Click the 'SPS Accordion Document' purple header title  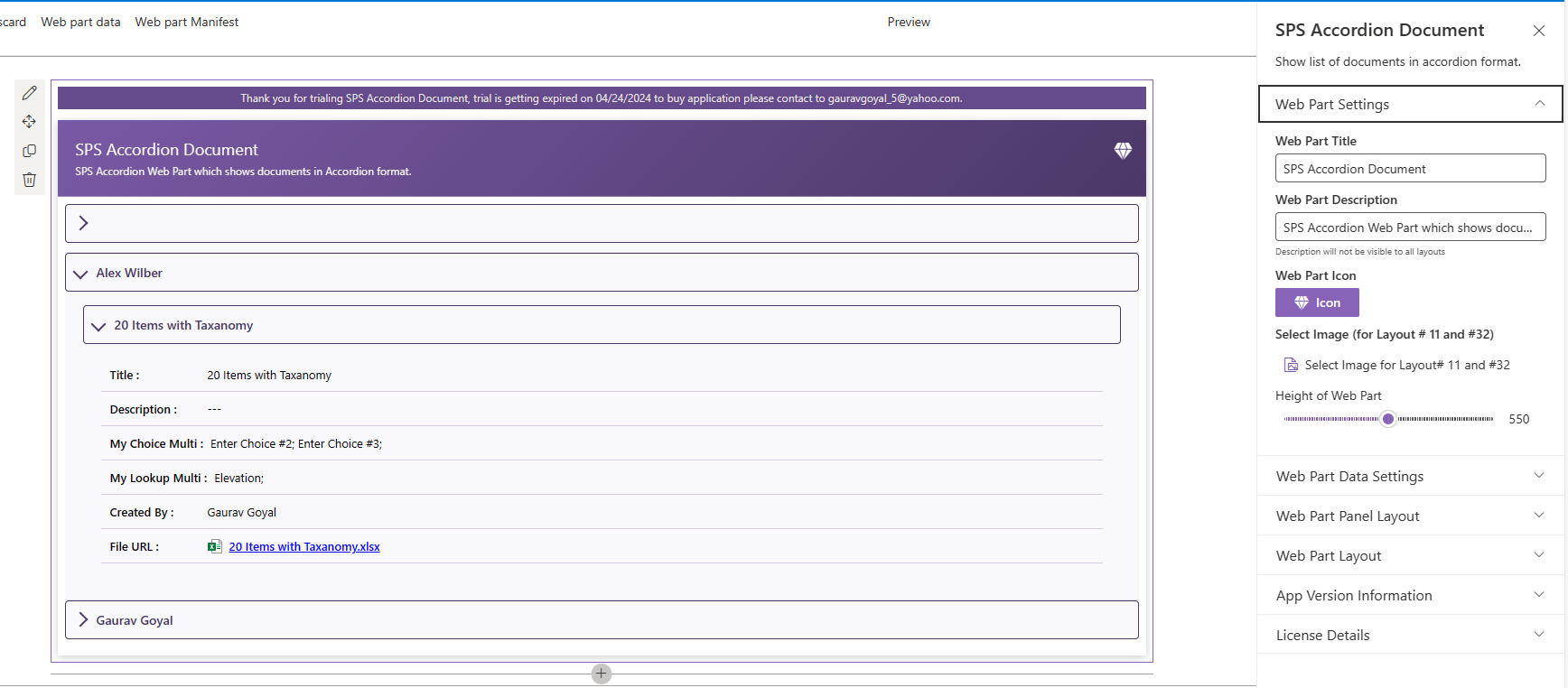[166, 149]
